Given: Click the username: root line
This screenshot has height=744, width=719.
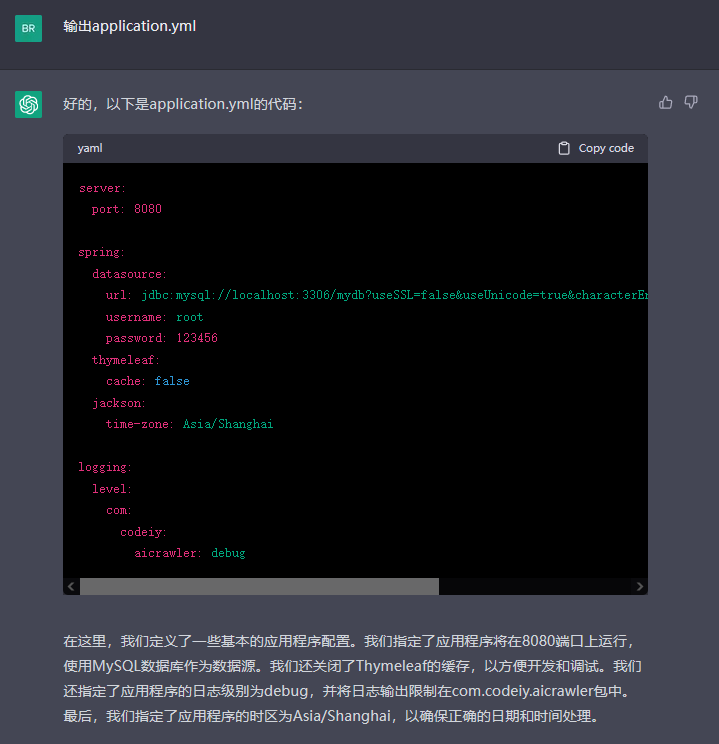Looking at the screenshot, I should 154,317.
